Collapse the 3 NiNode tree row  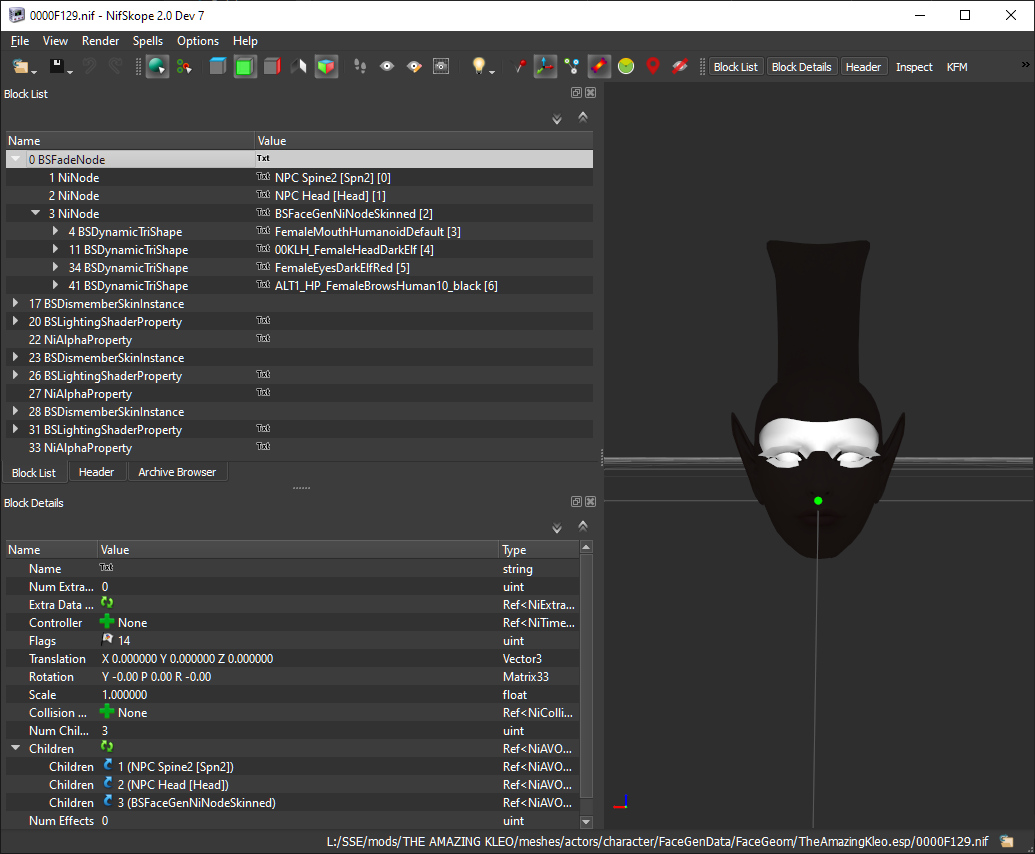point(36,213)
